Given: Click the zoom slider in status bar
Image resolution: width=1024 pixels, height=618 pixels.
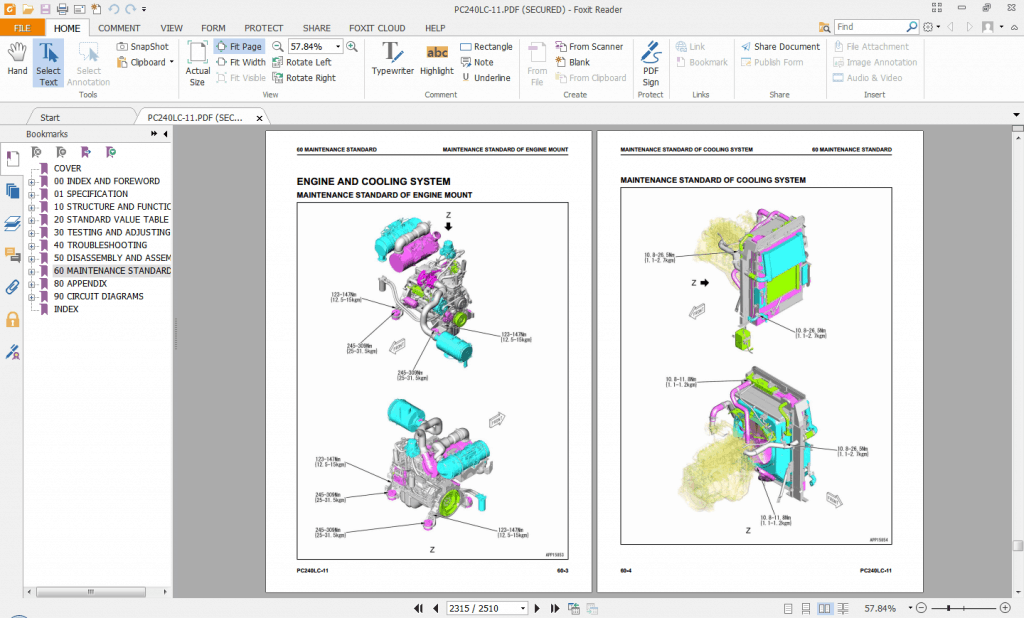Looking at the screenshot, I should click(x=963, y=608).
